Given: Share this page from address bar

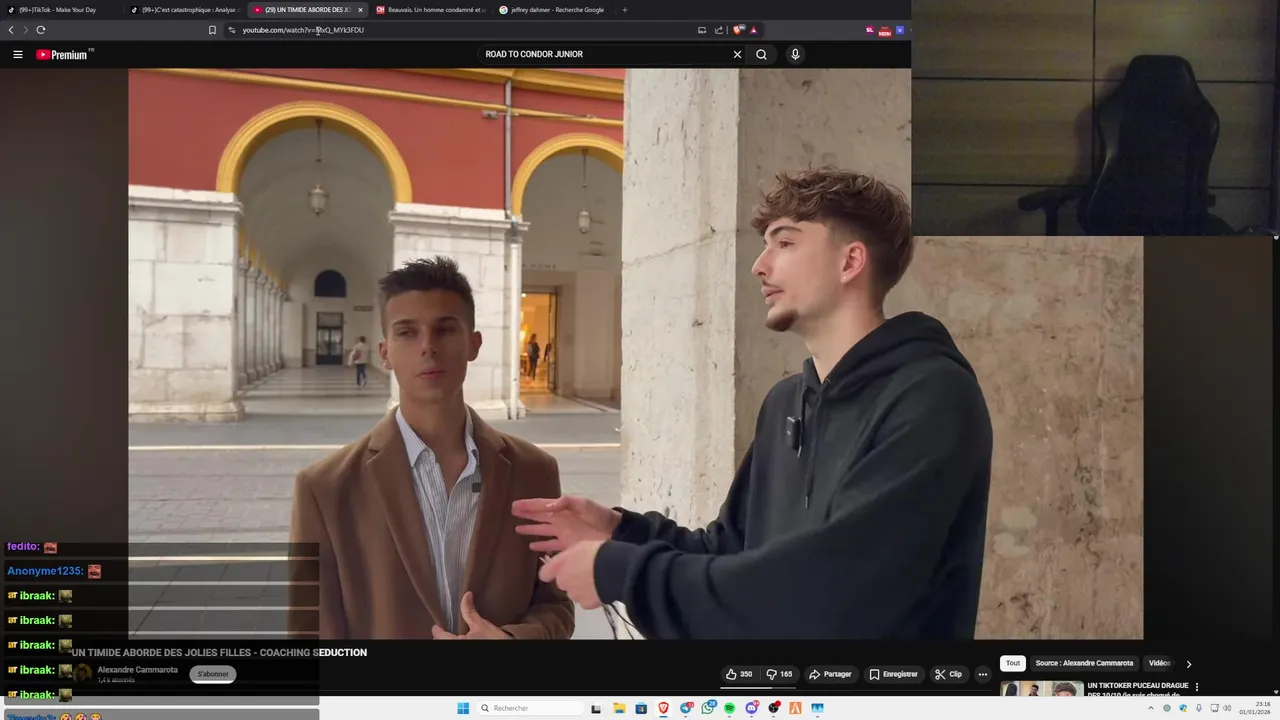Looking at the screenshot, I should 718,30.
